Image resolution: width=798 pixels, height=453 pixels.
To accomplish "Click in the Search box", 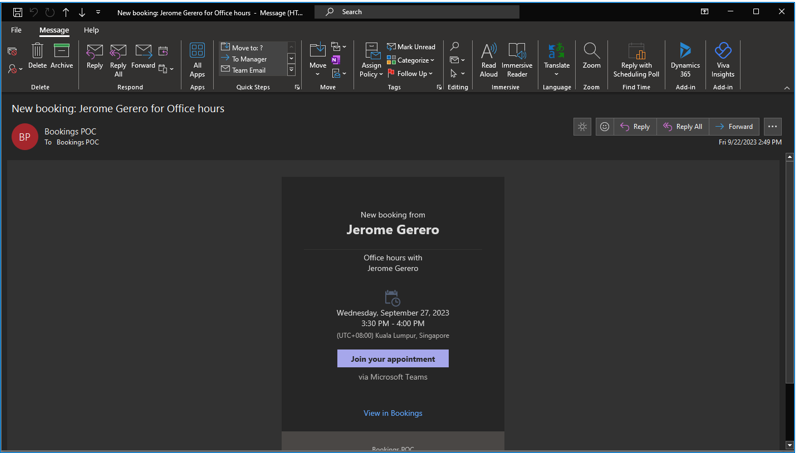I will click(x=420, y=12).
